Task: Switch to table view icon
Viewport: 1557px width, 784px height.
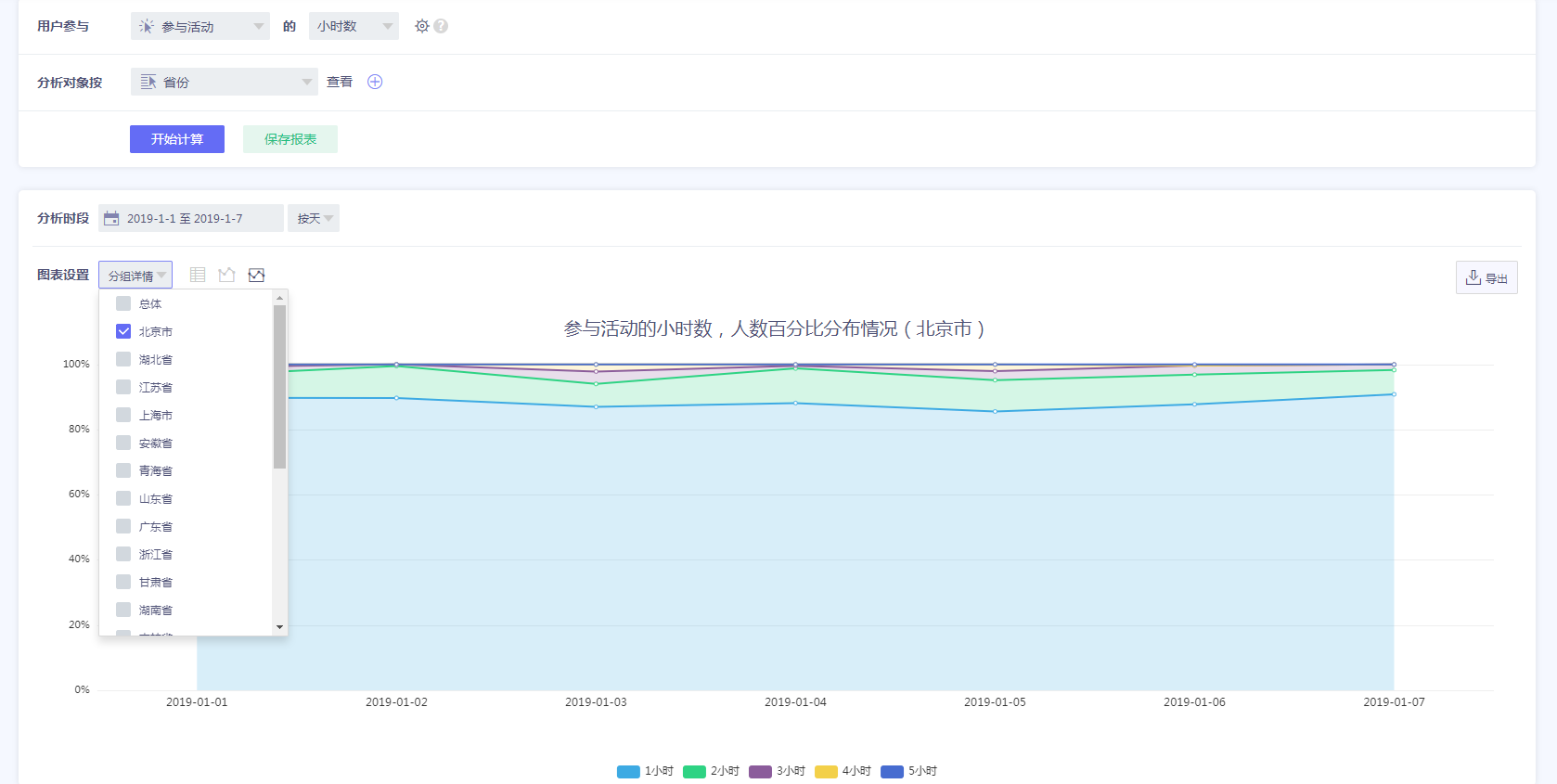Action: pos(198,275)
